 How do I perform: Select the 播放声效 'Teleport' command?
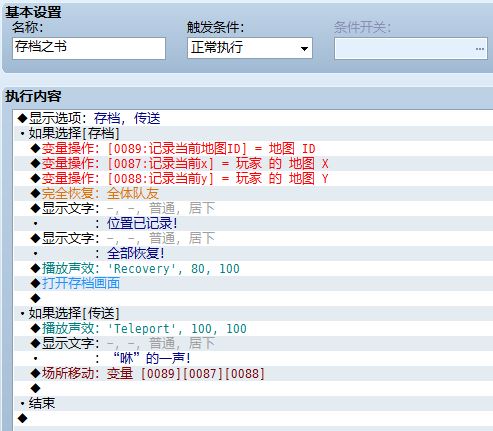tap(253, 328)
